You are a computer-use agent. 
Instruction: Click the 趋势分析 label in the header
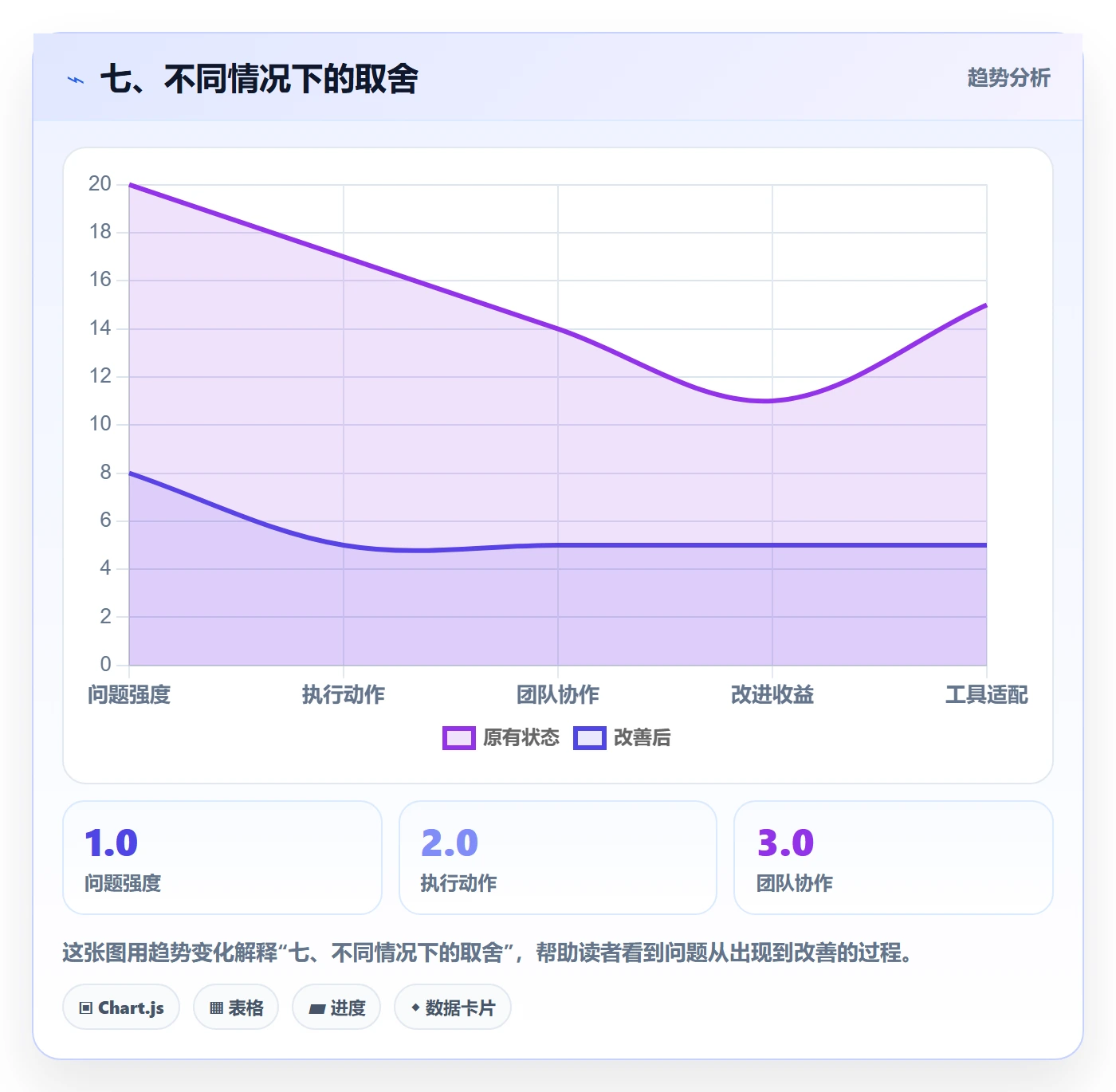[x=1008, y=77]
